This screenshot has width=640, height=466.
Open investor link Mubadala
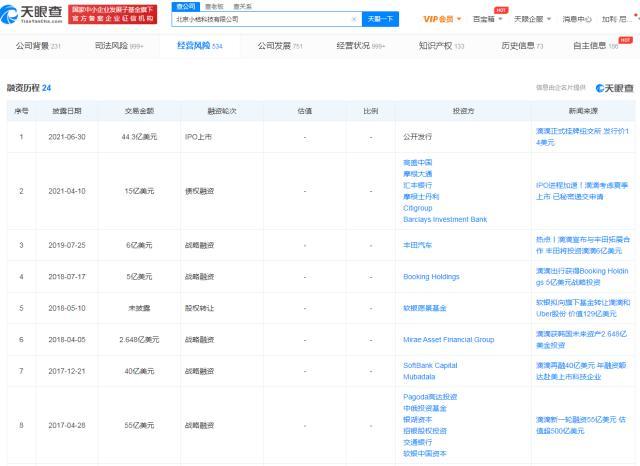[x=419, y=377]
